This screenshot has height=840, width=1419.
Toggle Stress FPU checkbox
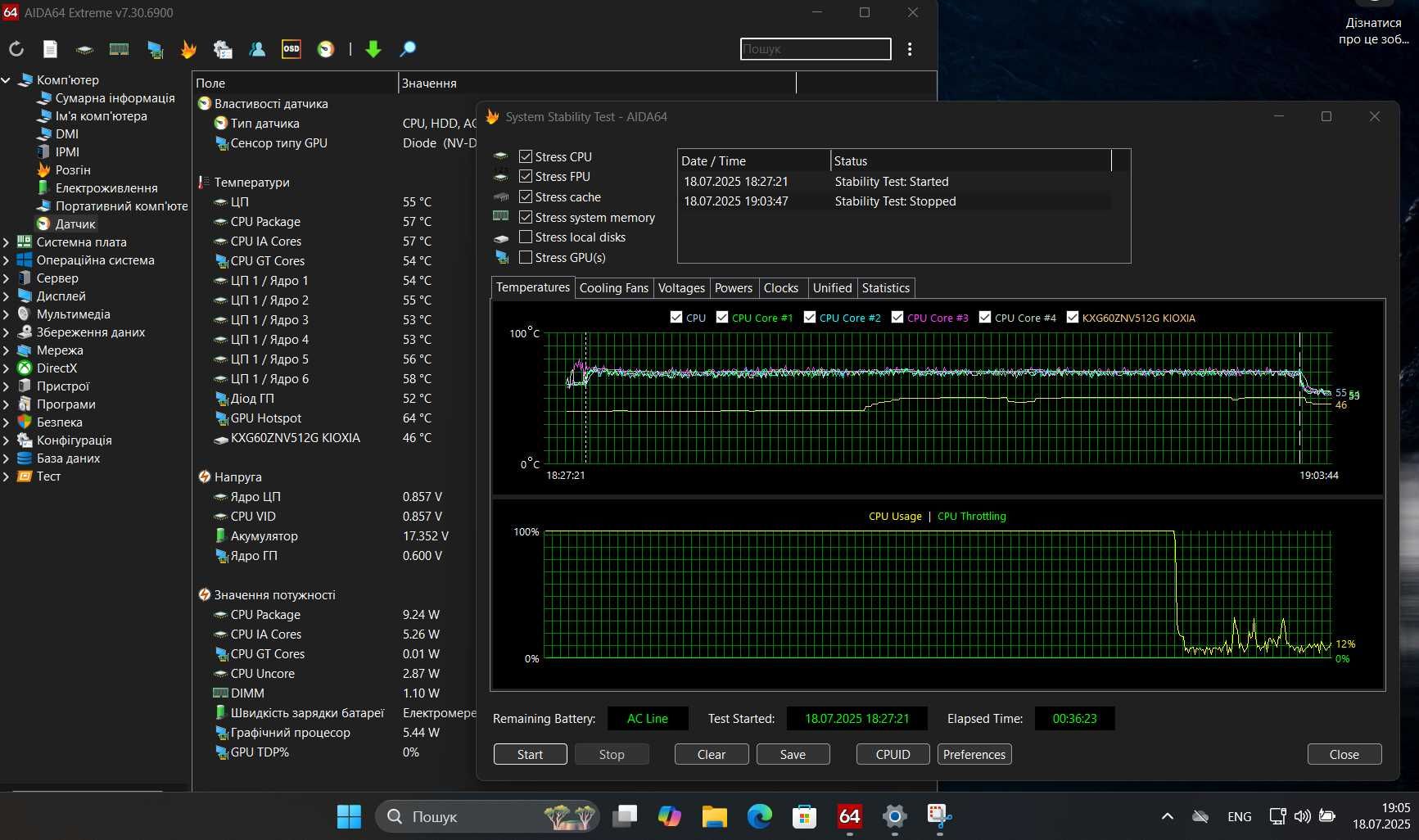coord(526,176)
